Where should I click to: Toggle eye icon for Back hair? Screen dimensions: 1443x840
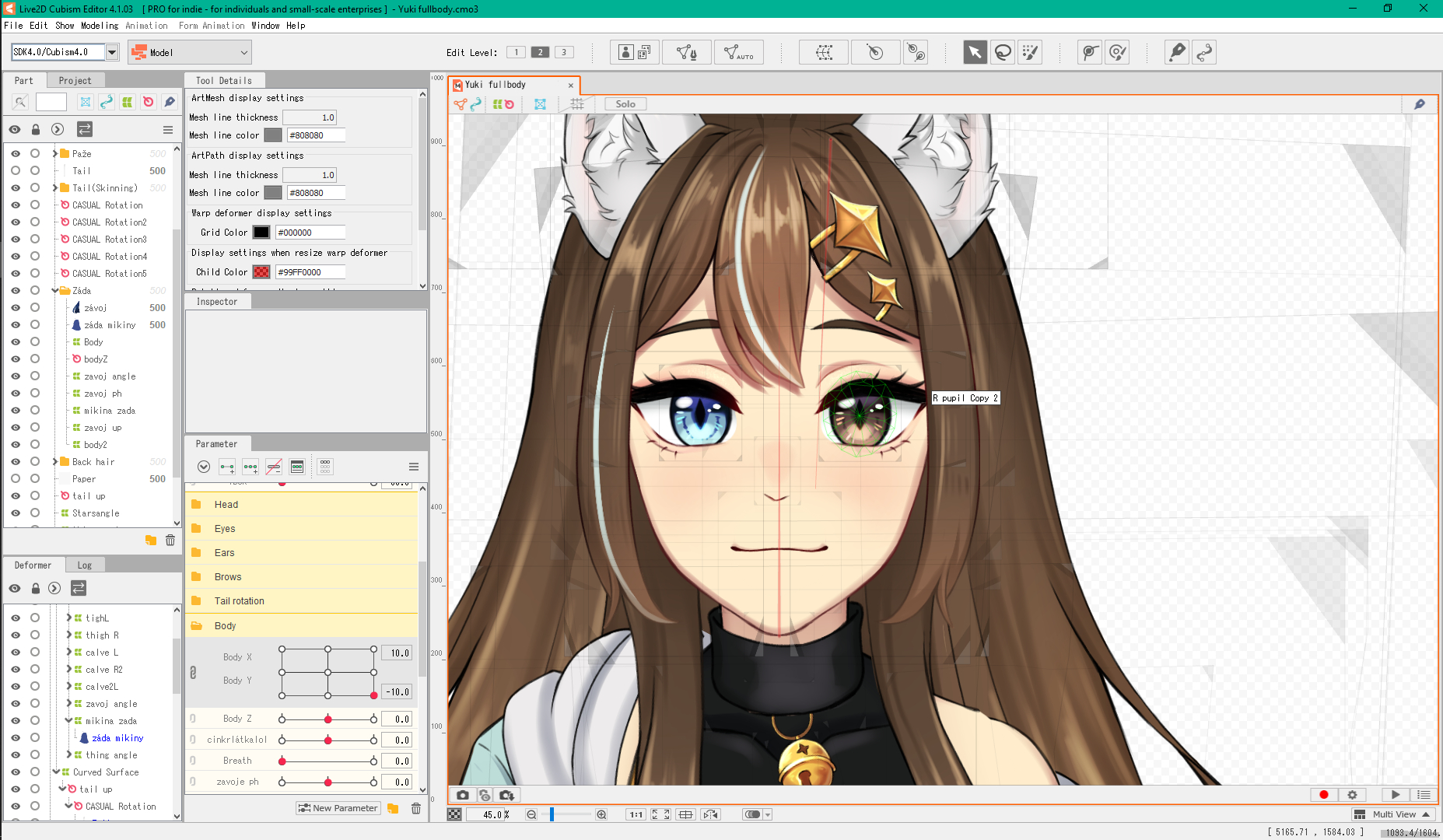coord(16,462)
